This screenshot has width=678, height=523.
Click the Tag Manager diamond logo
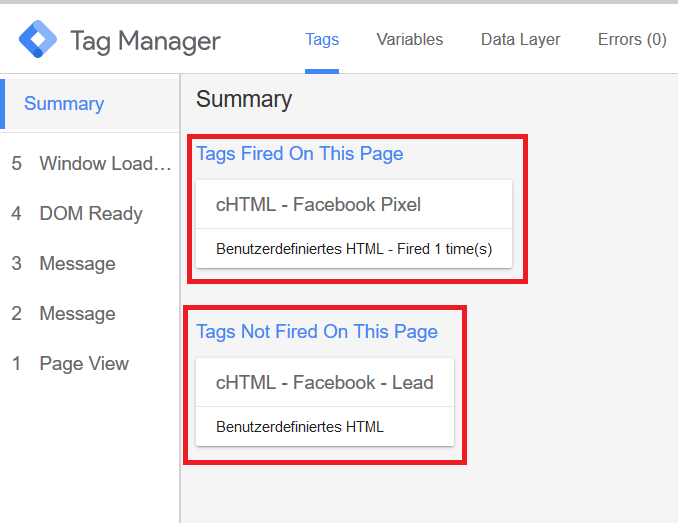pos(38,39)
